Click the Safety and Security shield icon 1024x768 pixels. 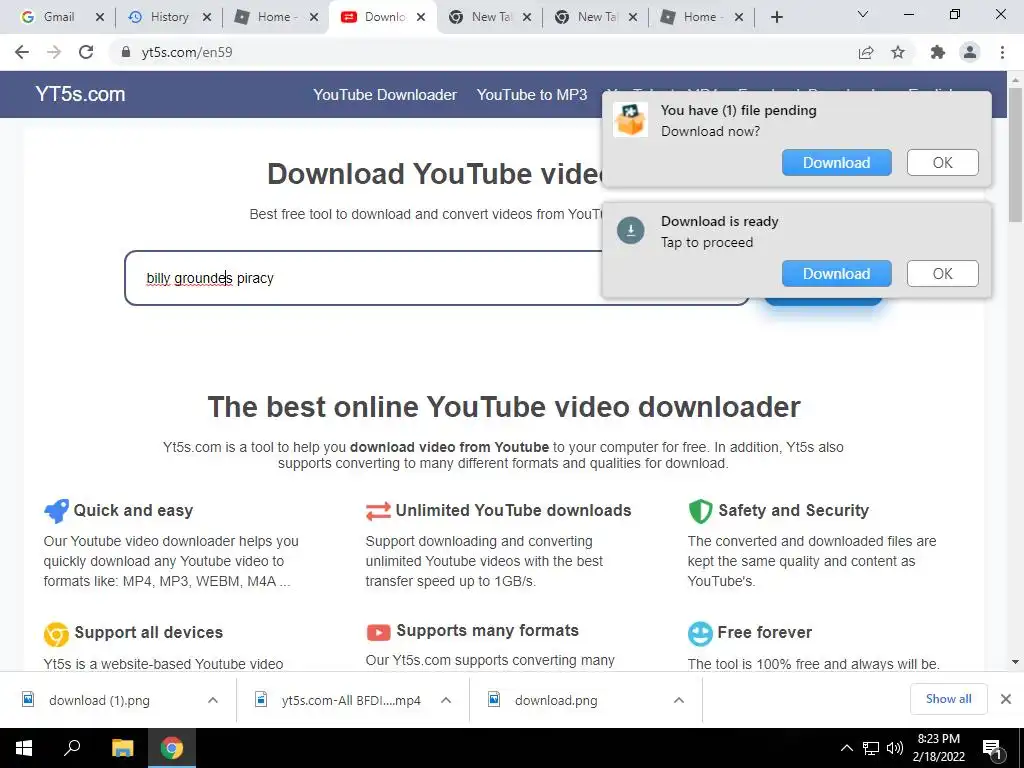click(x=700, y=511)
